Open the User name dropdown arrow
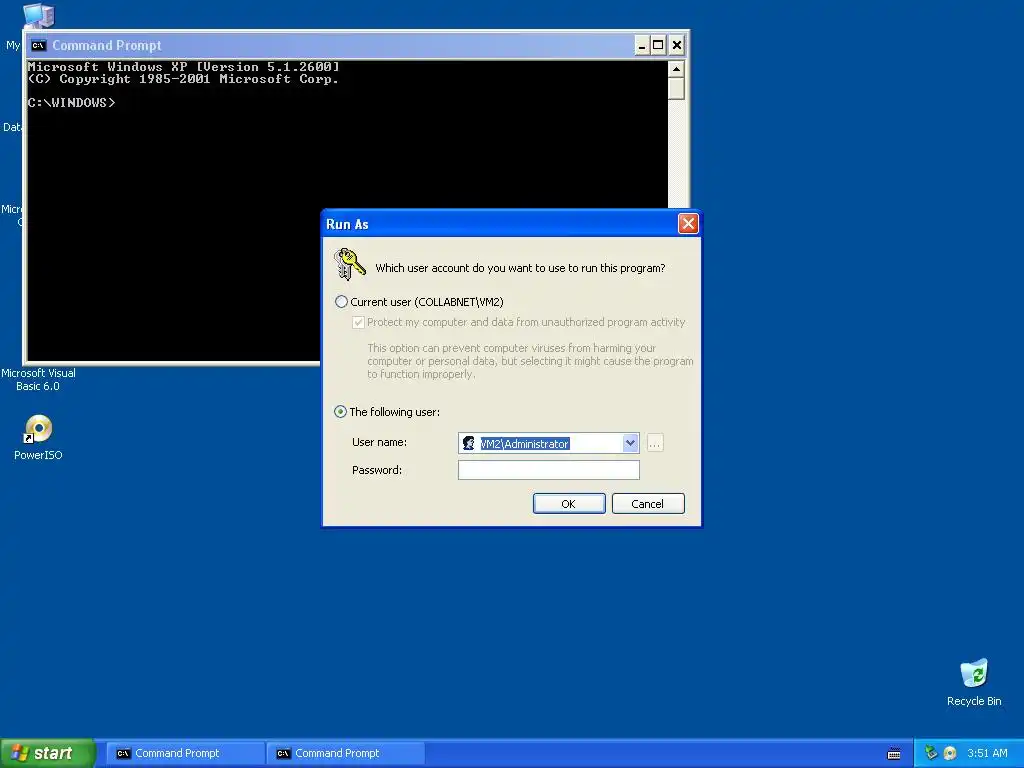Image resolution: width=1024 pixels, height=768 pixels. point(630,443)
